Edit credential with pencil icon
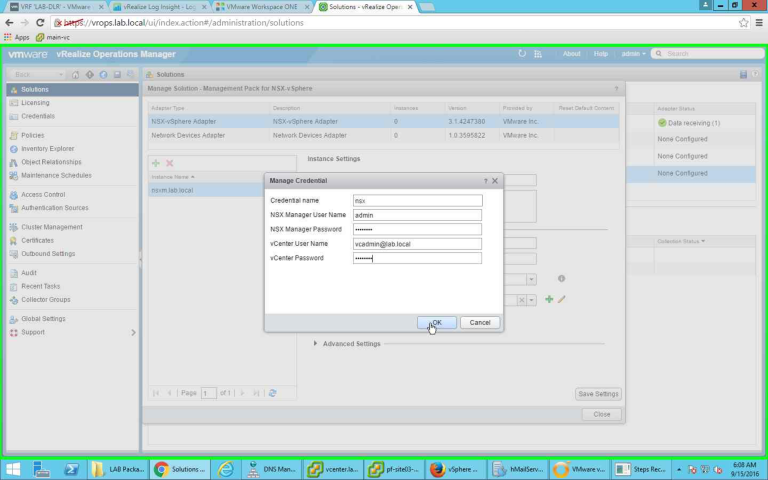The image size is (768, 480). point(562,299)
